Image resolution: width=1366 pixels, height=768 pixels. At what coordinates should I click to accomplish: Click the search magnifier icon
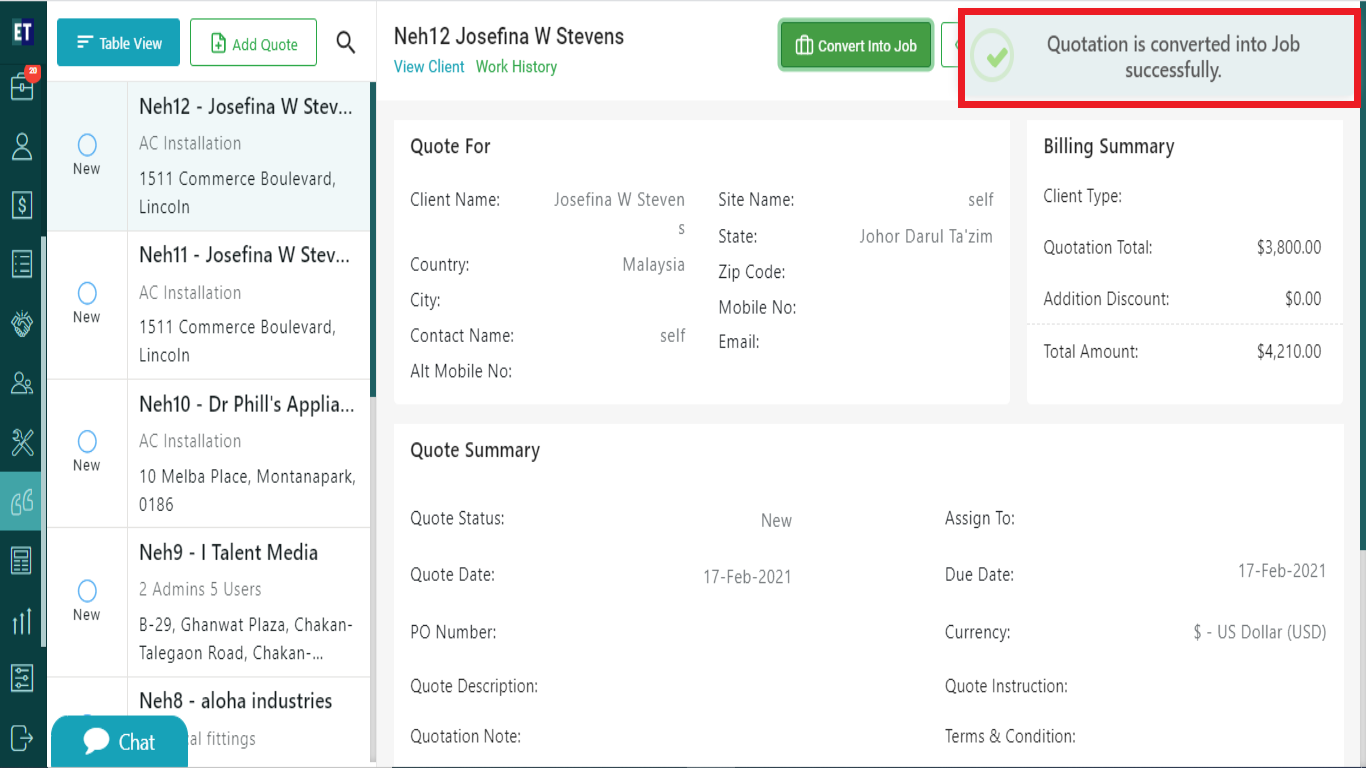click(346, 42)
